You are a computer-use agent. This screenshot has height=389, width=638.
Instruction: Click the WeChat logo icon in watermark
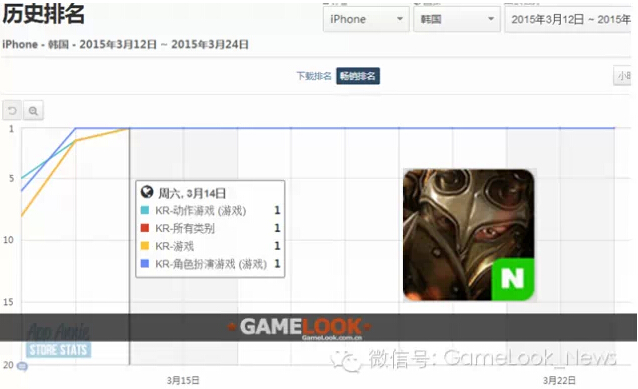(x=346, y=360)
